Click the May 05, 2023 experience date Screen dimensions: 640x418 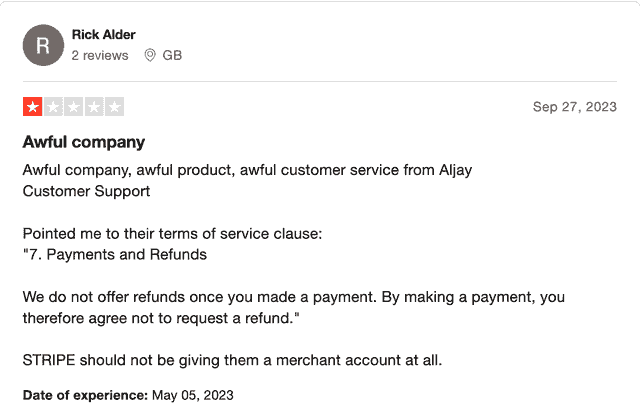coord(193,395)
